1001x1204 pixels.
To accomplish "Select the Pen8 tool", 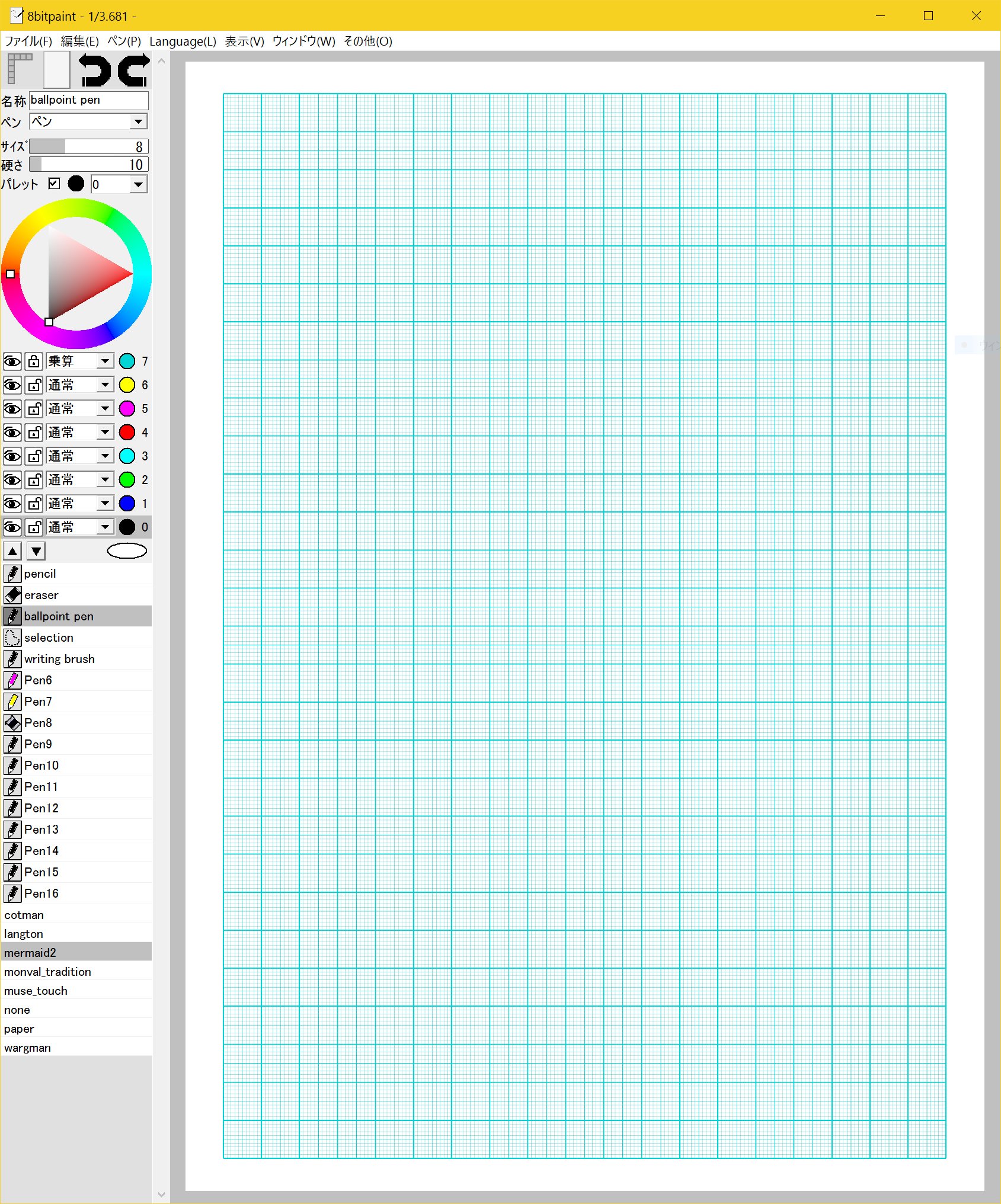I will 76,723.
